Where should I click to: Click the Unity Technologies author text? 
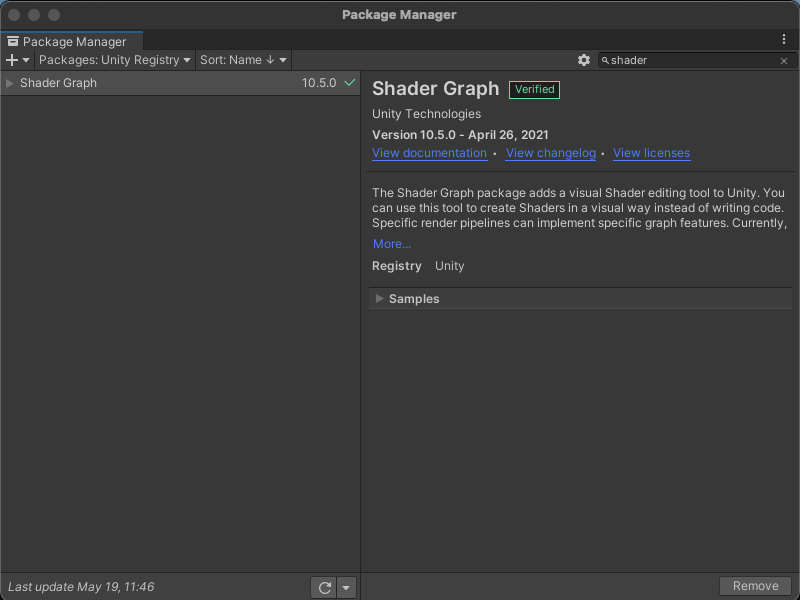pyautogui.click(x=426, y=114)
